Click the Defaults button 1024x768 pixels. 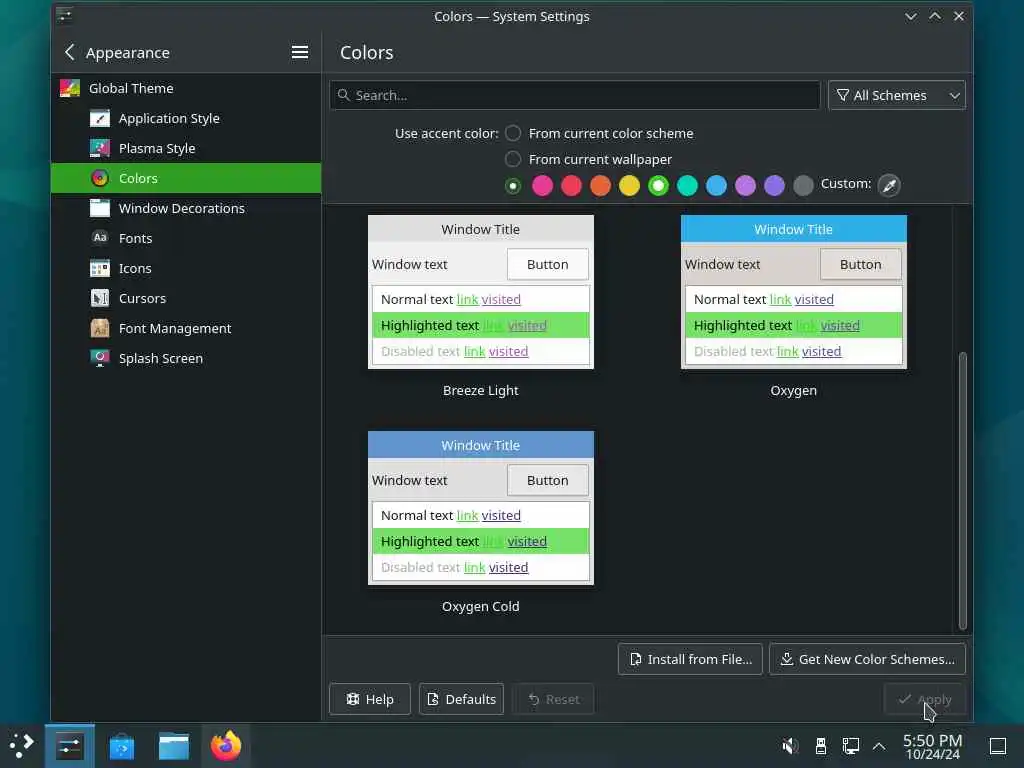461,699
